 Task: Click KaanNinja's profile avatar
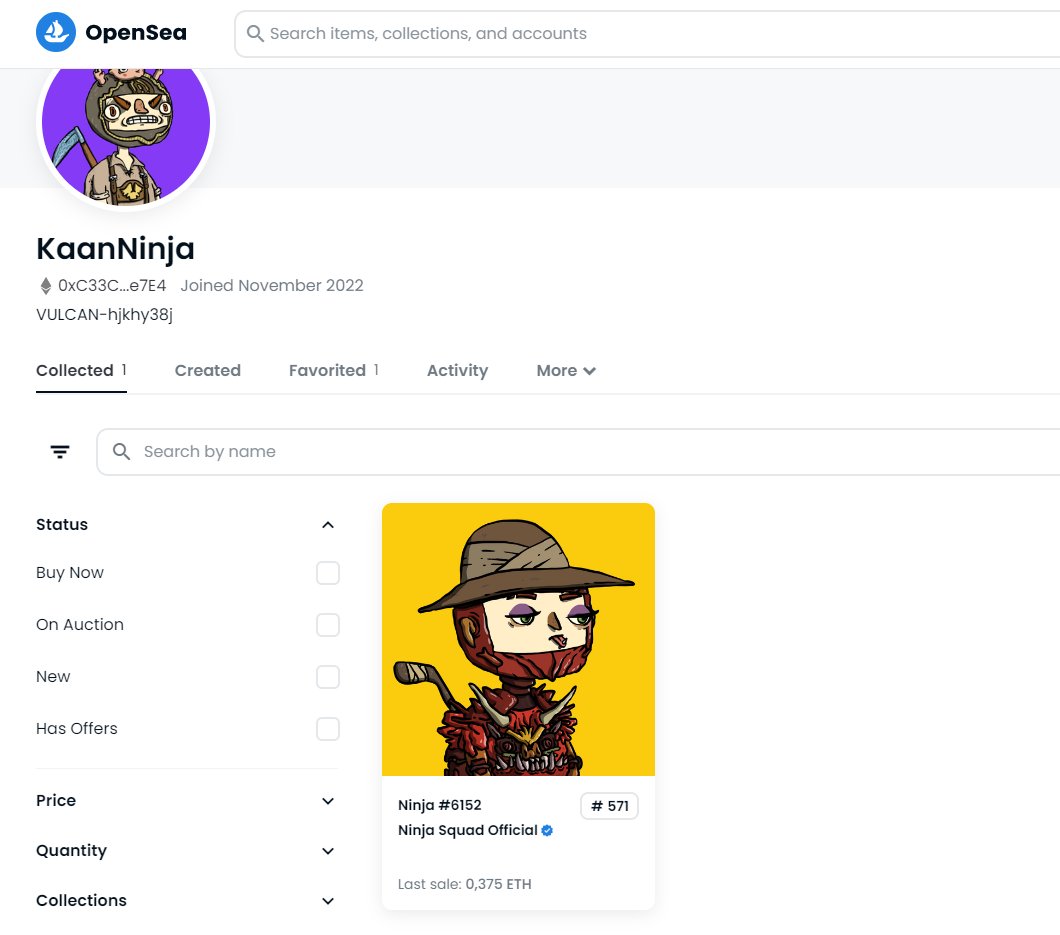click(x=124, y=122)
